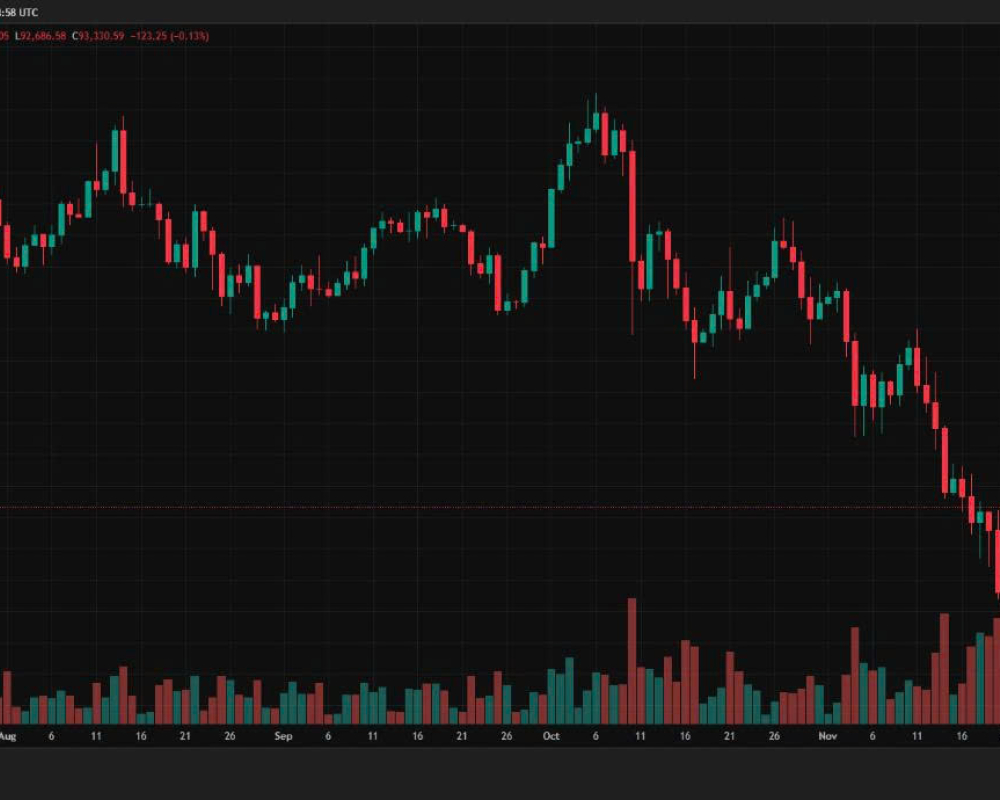Click the date label 26 before Nov

(x=774, y=736)
